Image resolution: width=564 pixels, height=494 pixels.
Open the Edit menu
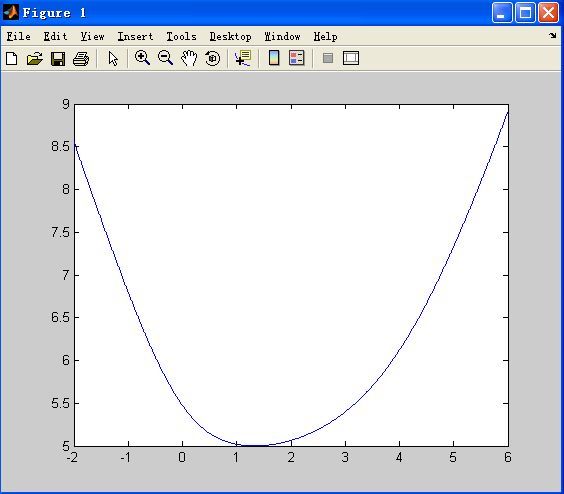click(55, 36)
